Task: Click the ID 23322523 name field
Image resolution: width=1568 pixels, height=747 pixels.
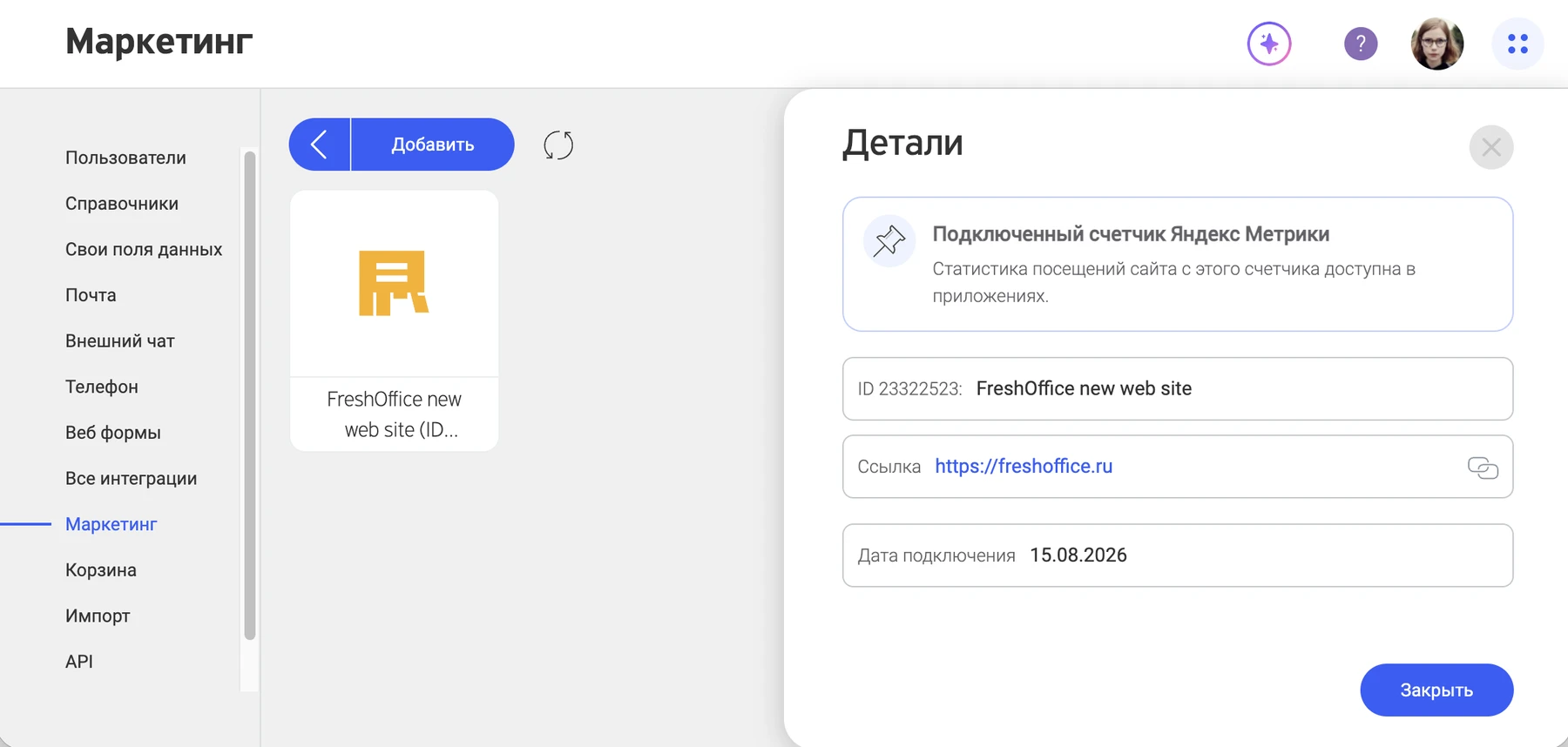Action: pos(1178,389)
